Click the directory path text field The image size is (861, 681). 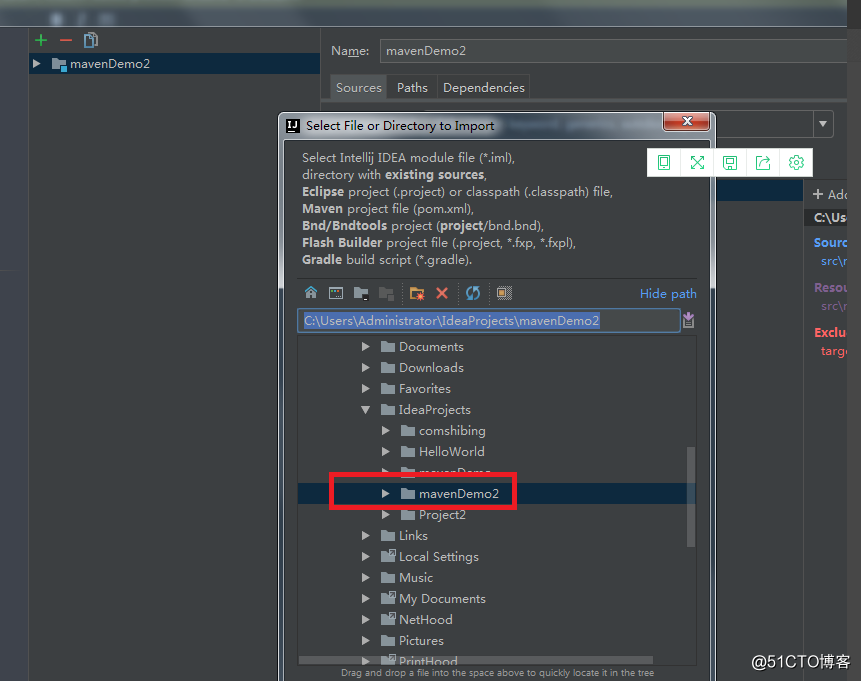coord(489,321)
